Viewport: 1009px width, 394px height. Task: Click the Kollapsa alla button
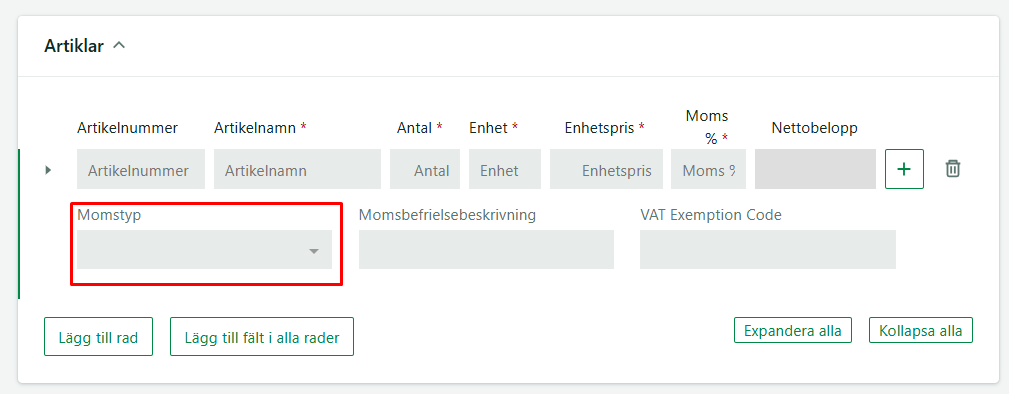921,330
